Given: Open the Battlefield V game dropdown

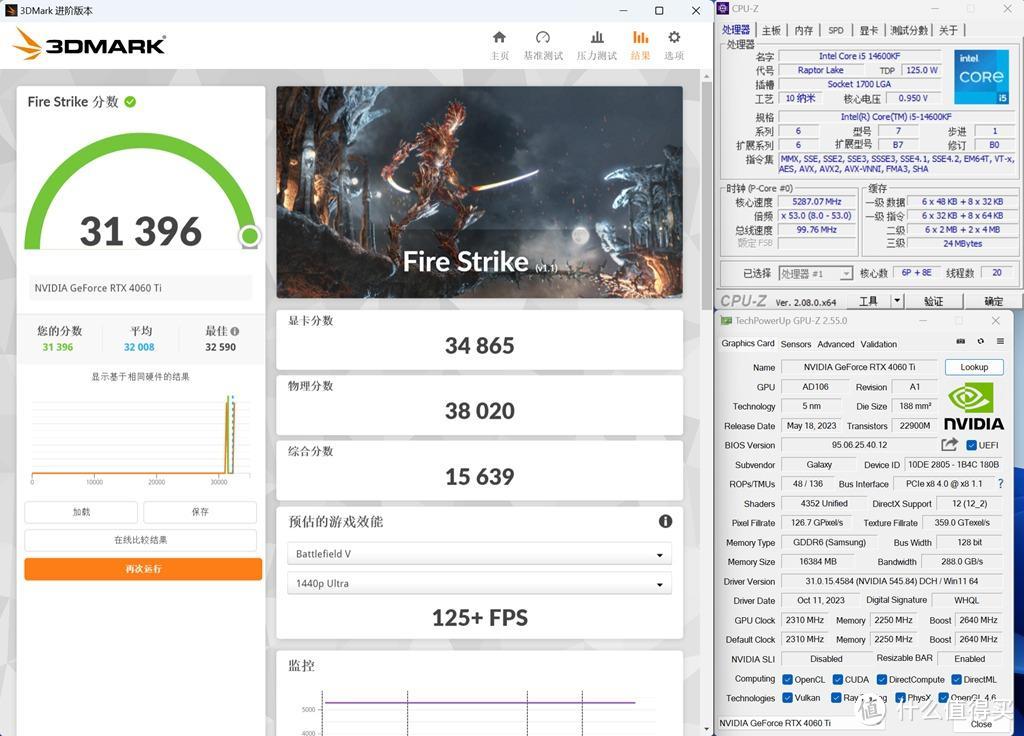Looking at the screenshot, I should pos(479,554).
